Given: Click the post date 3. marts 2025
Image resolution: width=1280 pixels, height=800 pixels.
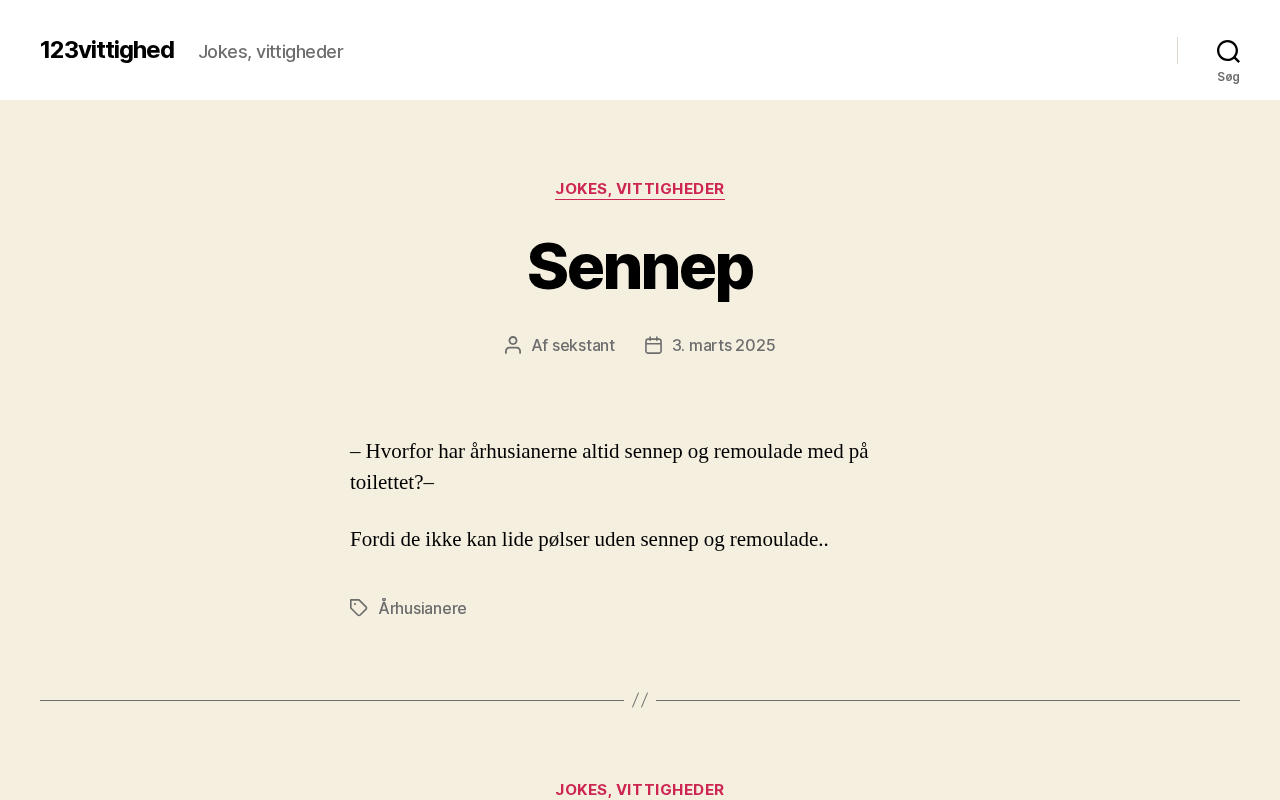Looking at the screenshot, I should pos(723,345).
